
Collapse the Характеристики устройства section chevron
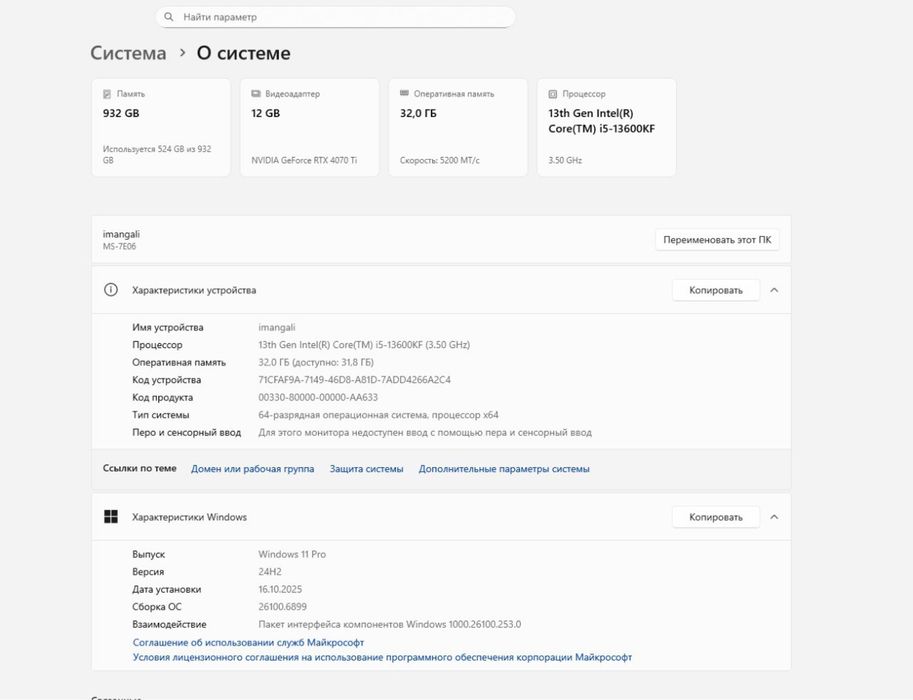tap(774, 290)
